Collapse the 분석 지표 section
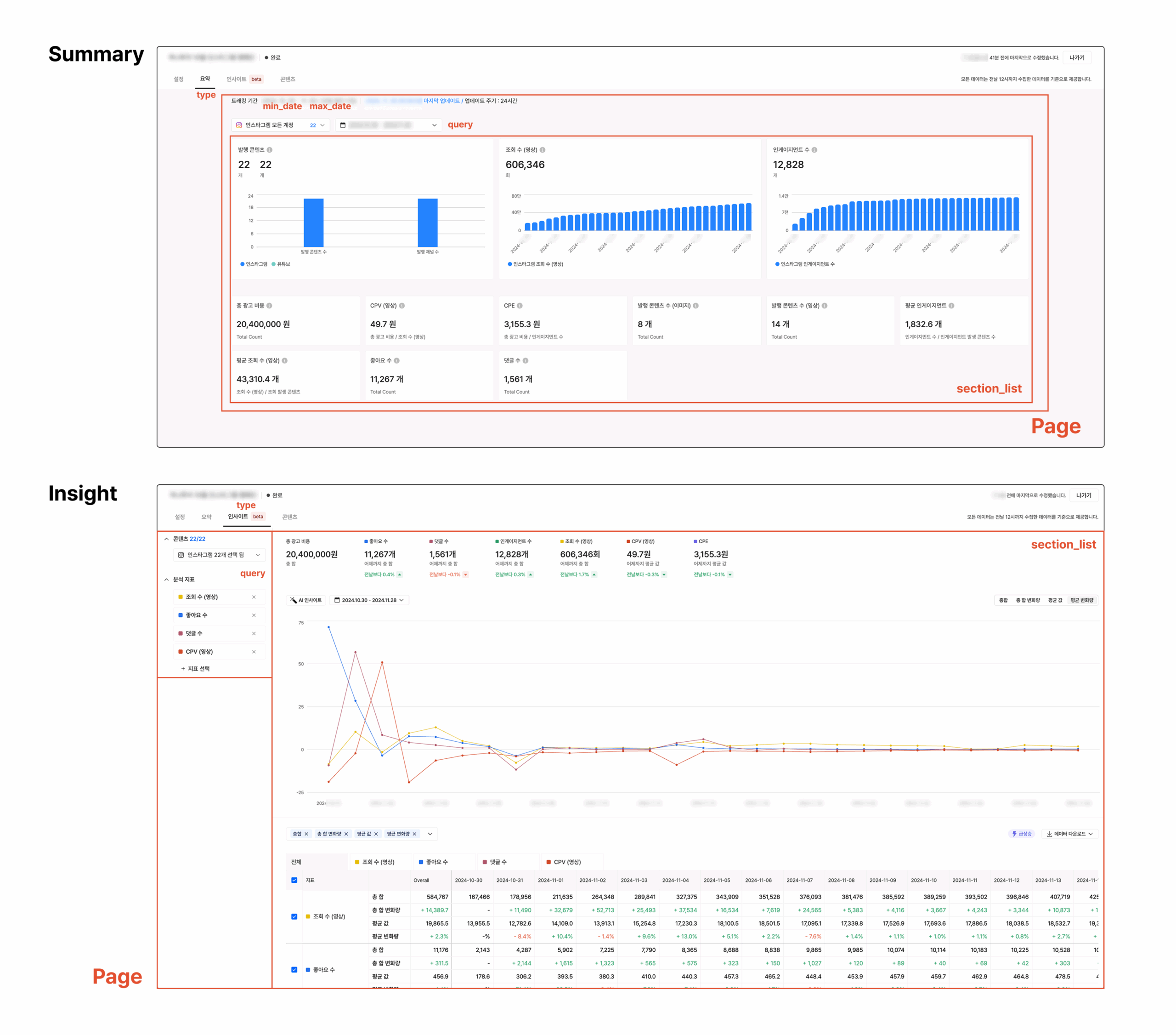The width and height of the screenshot is (1176, 1035). 167,579
